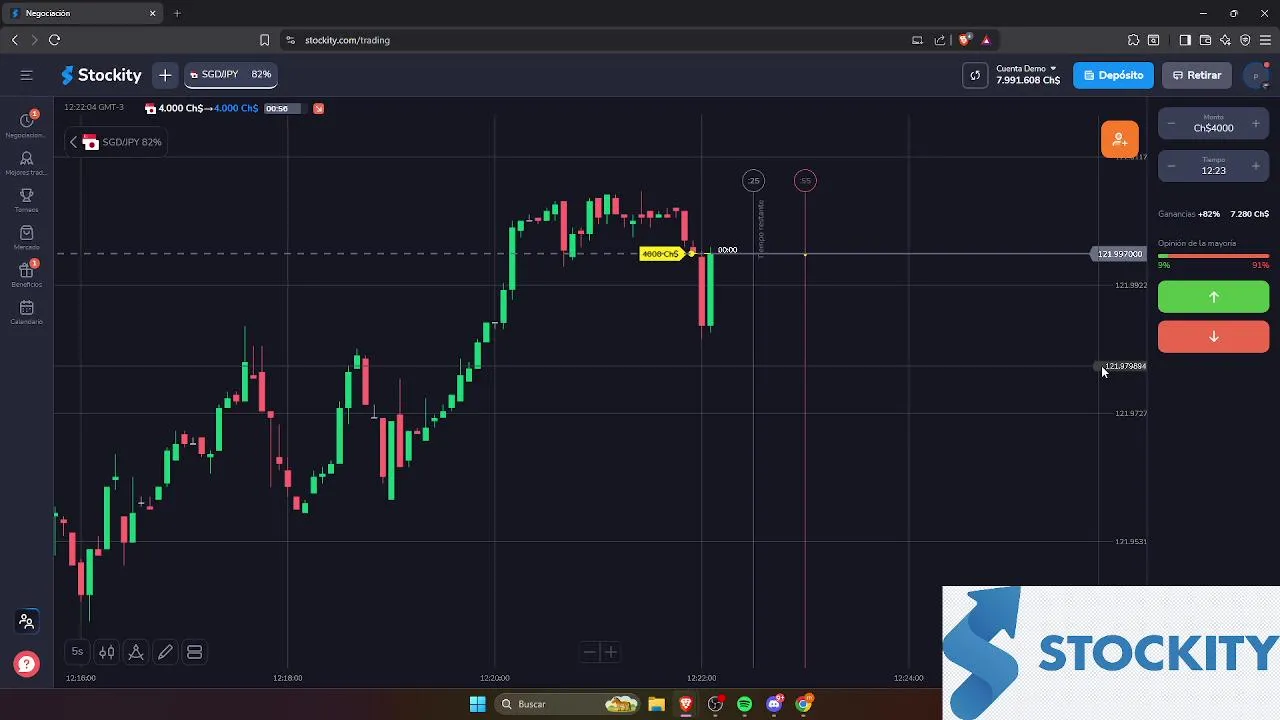Image resolution: width=1280 pixels, height=720 pixels.
Task: Click the orange add-trader button
Action: coord(1119,139)
